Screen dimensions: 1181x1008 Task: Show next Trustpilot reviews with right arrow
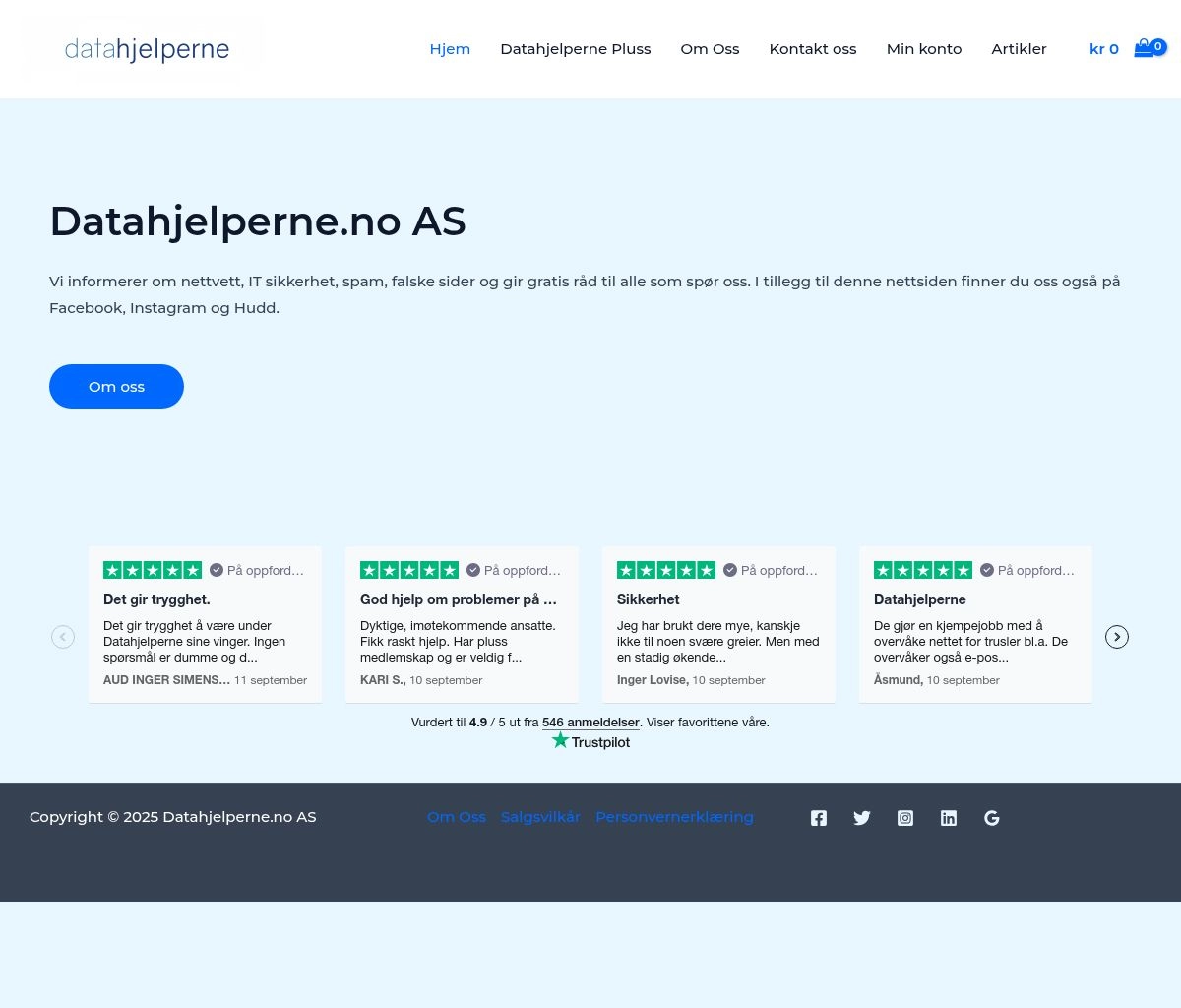click(x=1117, y=637)
